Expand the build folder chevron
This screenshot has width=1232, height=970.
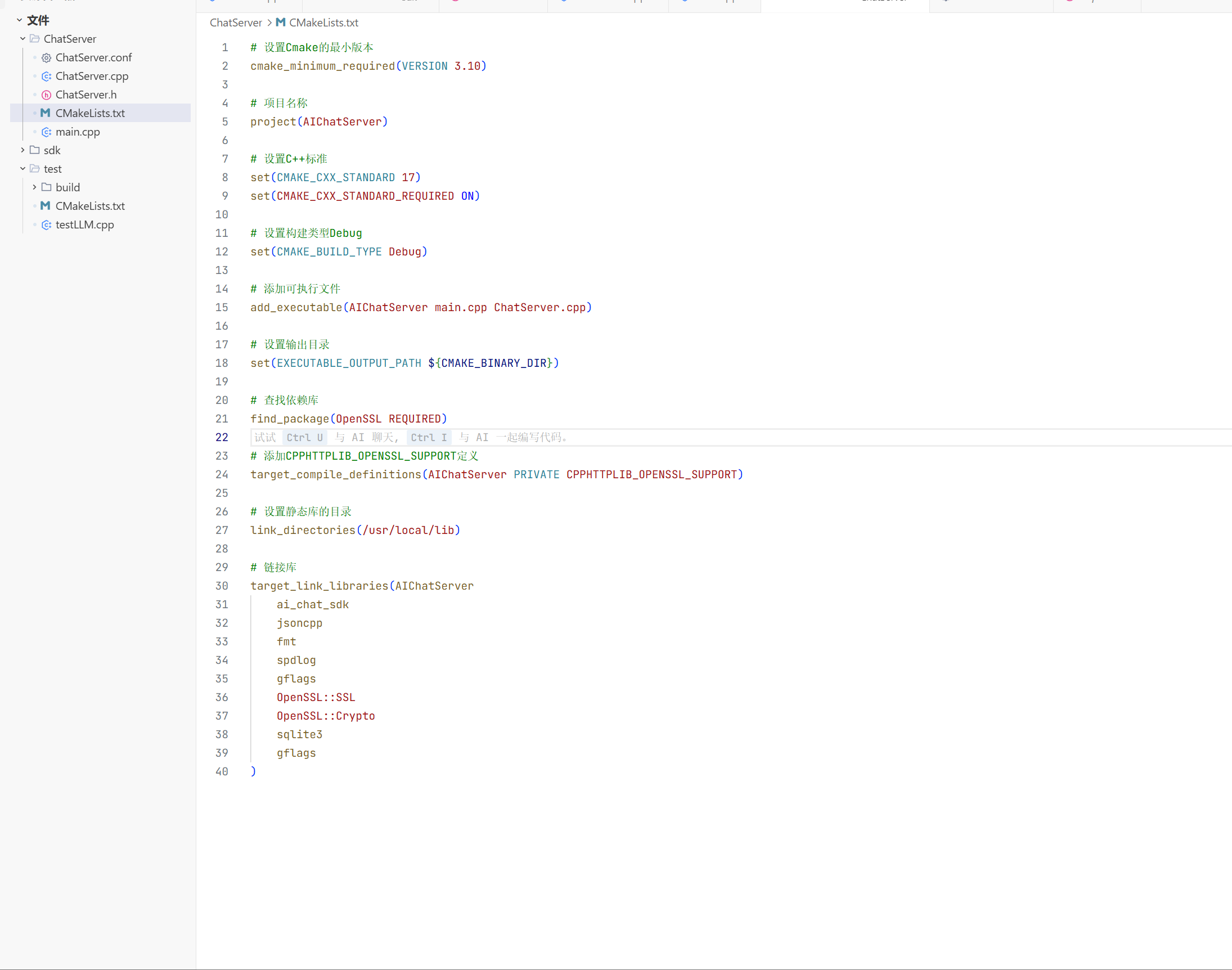click(35, 187)
